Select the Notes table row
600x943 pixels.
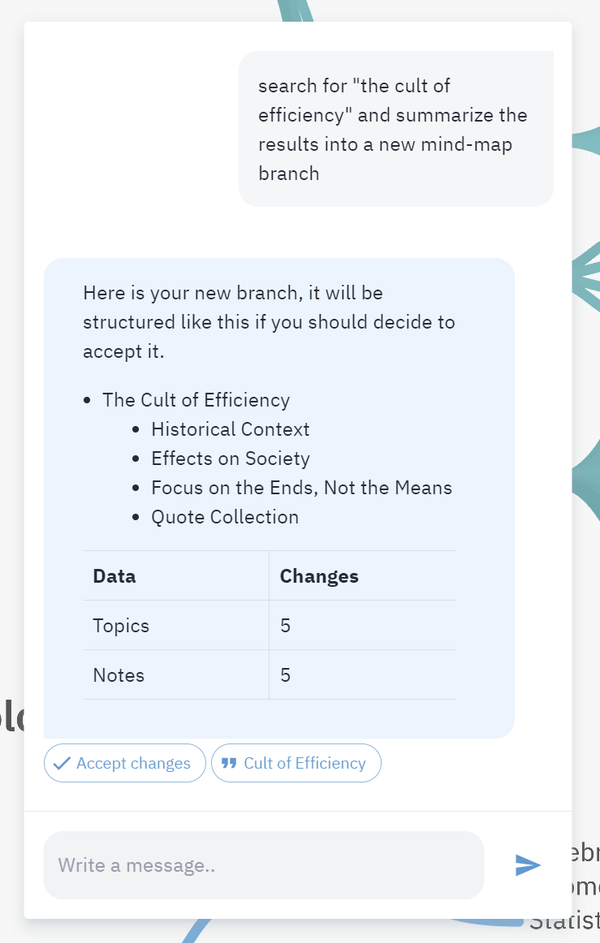click(118, 675)
